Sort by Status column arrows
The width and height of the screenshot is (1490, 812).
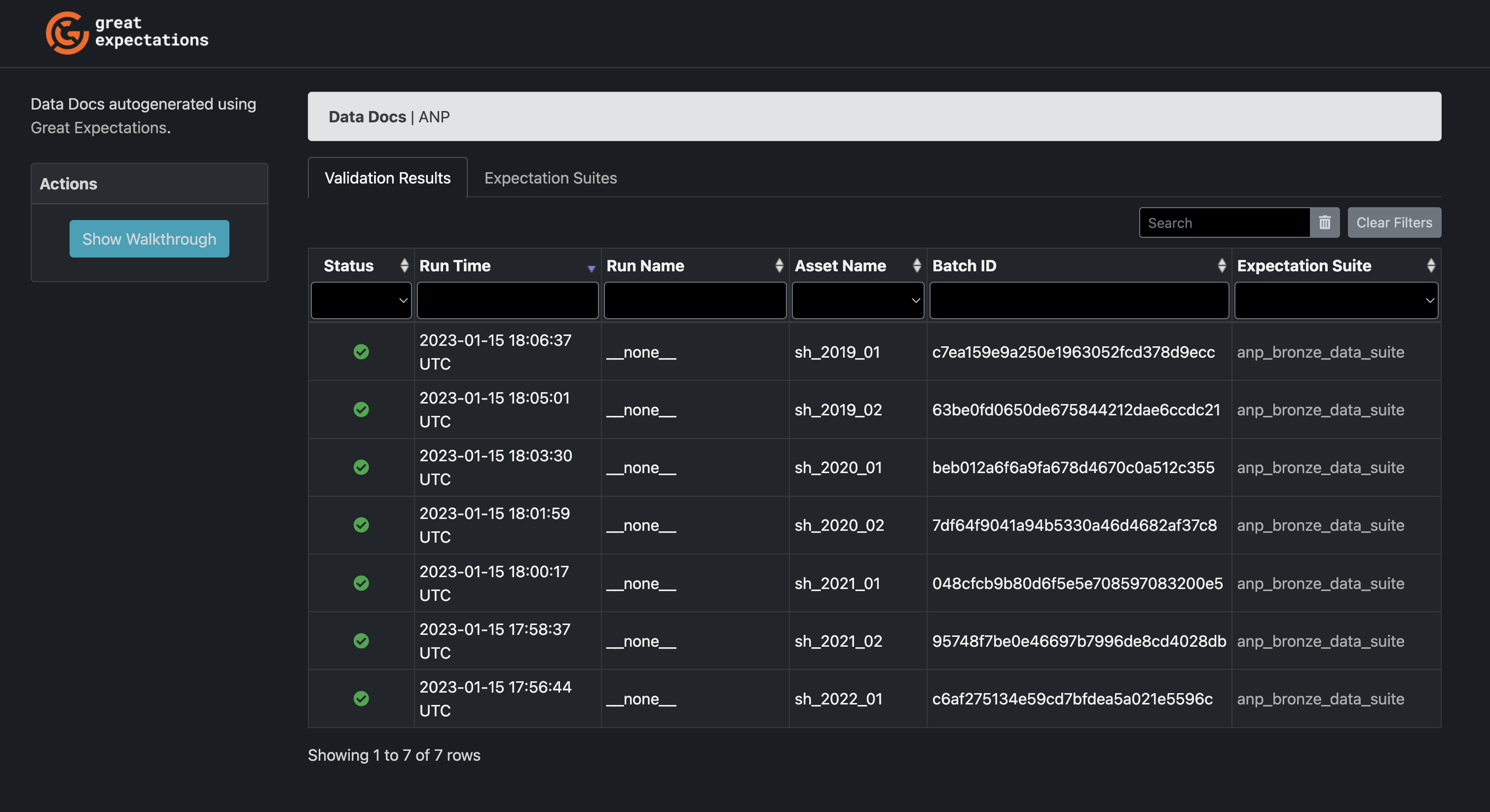point(404,265)
